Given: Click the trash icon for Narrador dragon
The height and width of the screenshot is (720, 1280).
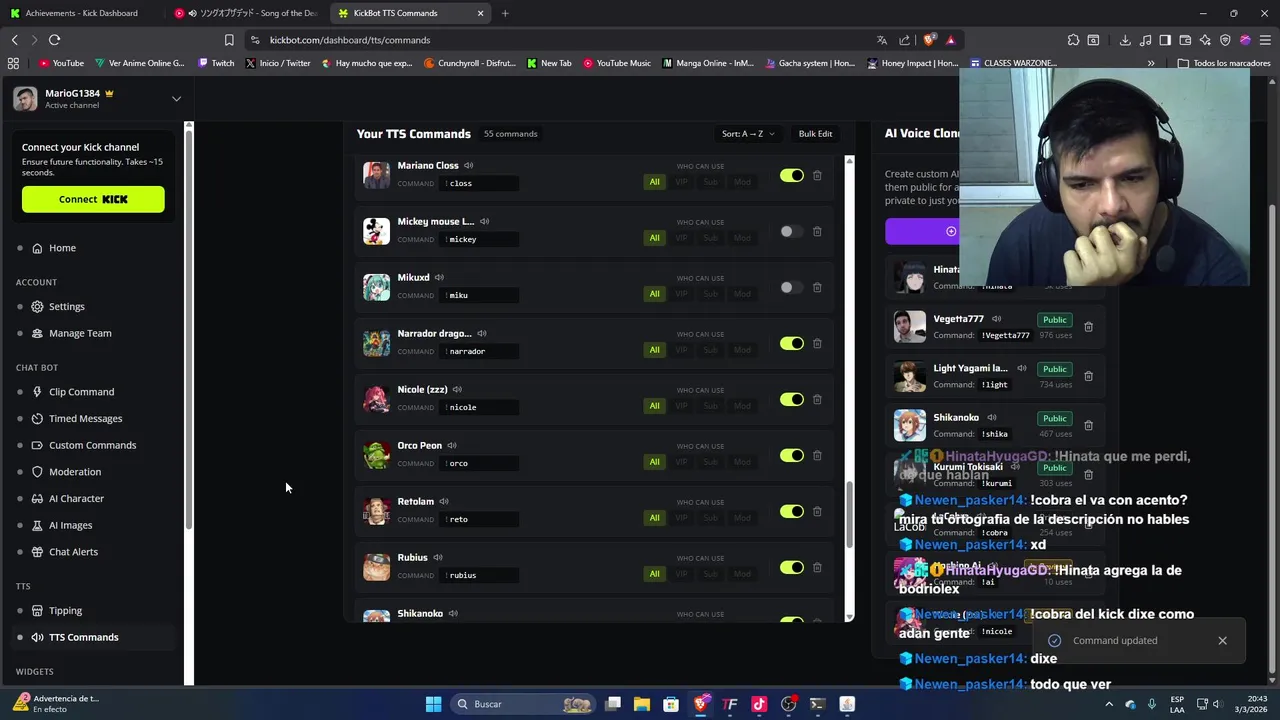Looking at the screenshot, I should click(817, 343).
